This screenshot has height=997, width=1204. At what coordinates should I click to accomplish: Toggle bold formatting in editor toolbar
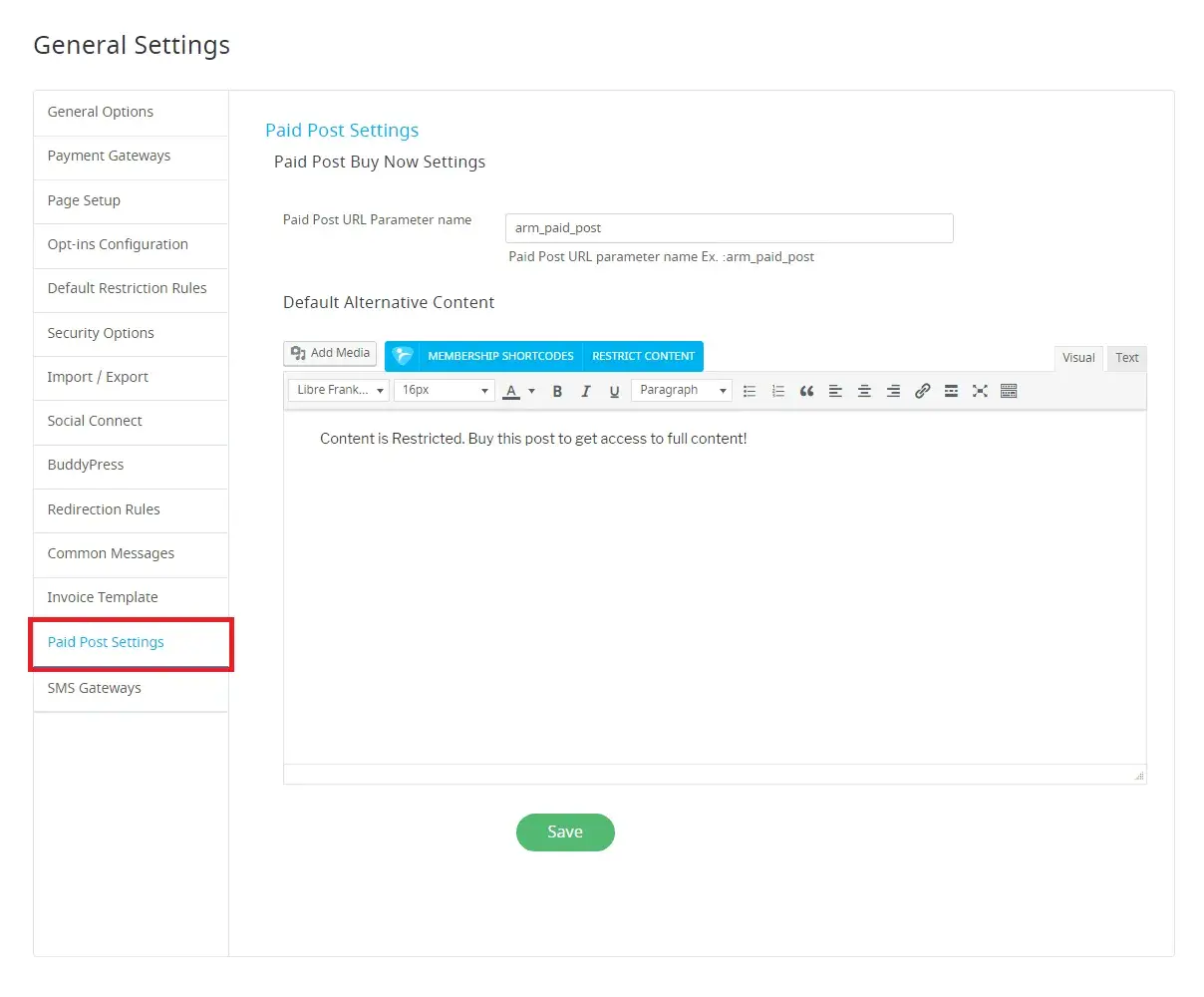coord(557,391)
